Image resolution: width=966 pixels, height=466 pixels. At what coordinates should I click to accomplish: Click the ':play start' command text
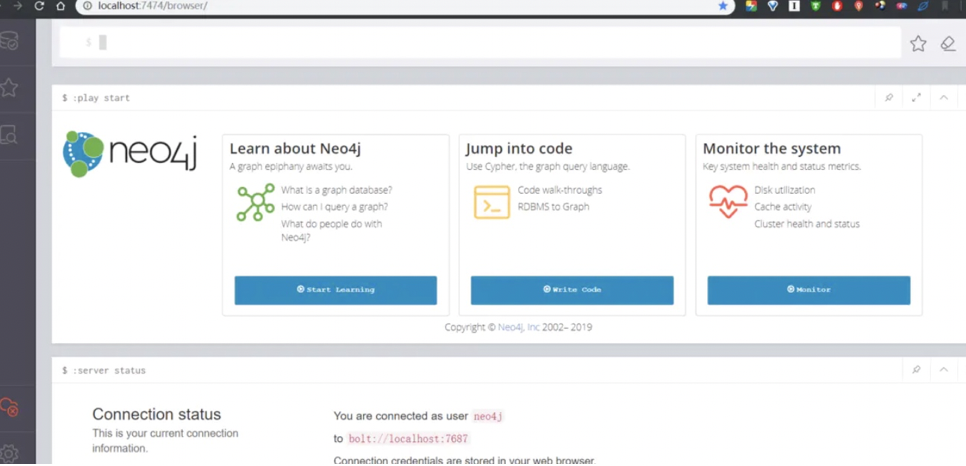click(x=101, y=98)
